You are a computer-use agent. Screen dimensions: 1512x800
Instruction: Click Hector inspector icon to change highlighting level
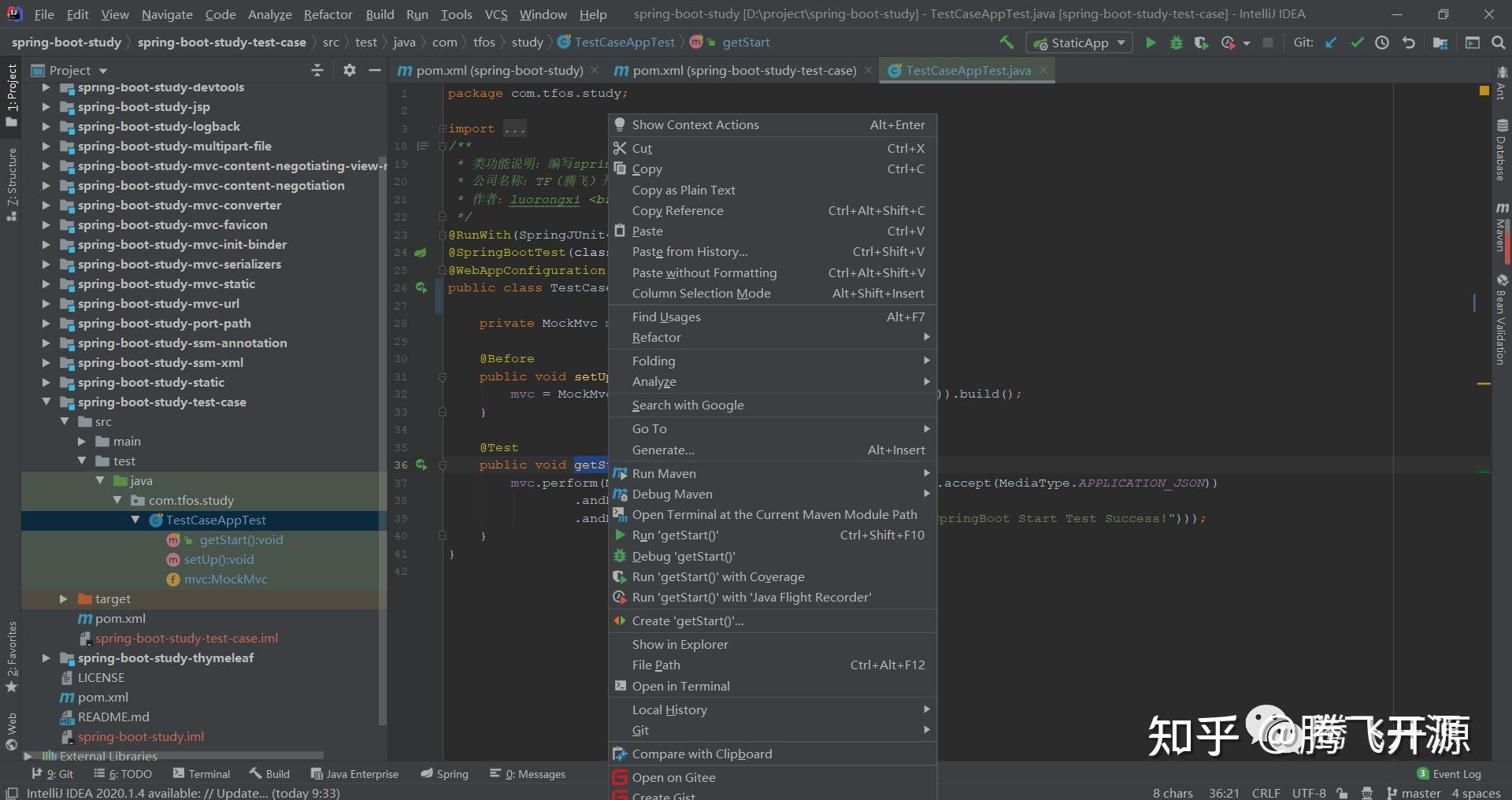click(1367, 793)
